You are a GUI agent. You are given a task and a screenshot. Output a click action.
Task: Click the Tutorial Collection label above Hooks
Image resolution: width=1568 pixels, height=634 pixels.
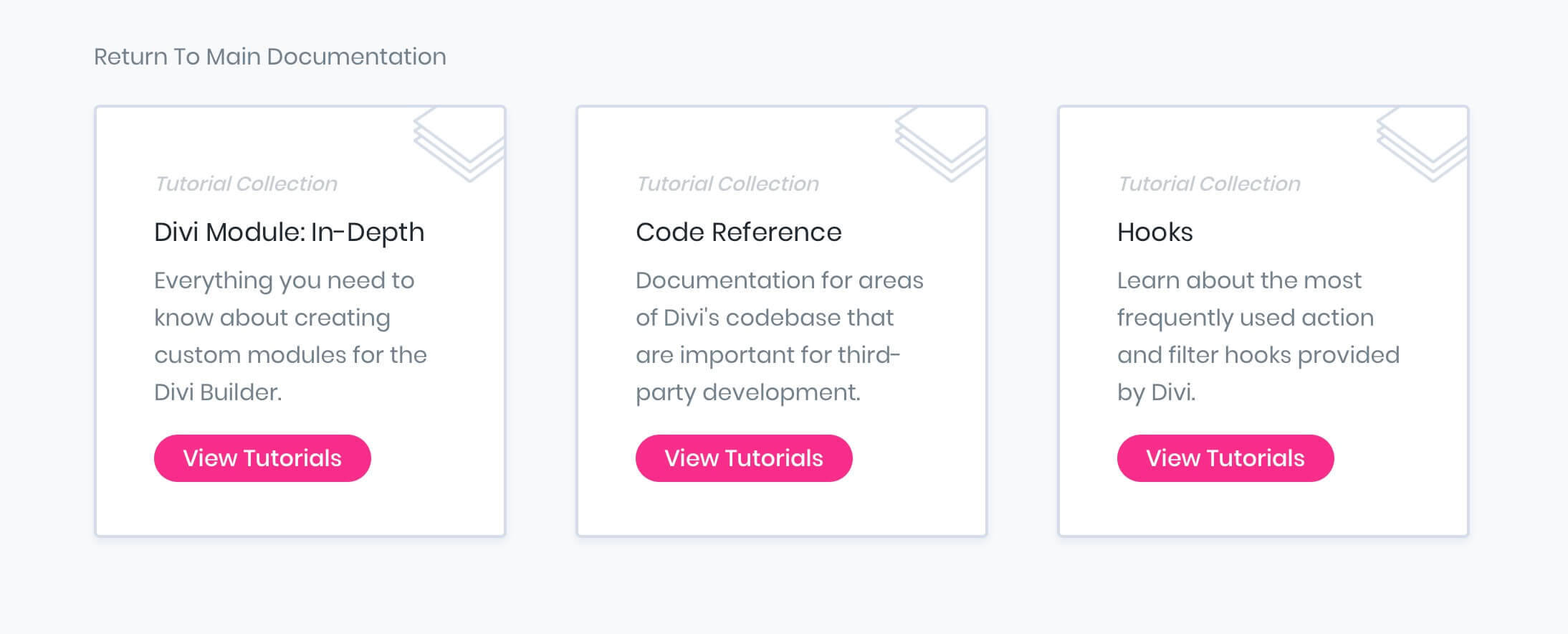pyautogui.click(x=1209, y=184)
